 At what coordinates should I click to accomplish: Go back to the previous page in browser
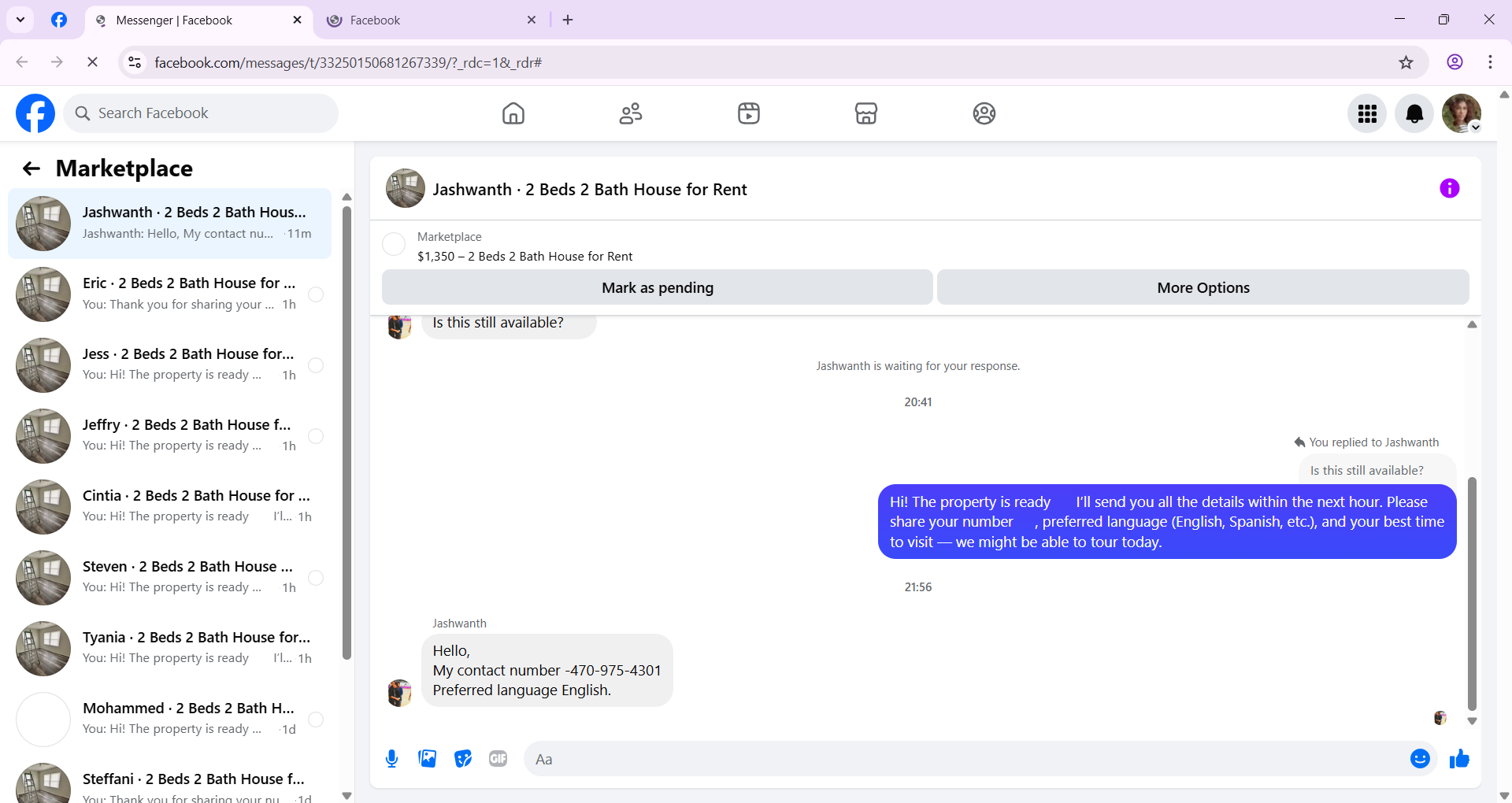tap(22, 62)
